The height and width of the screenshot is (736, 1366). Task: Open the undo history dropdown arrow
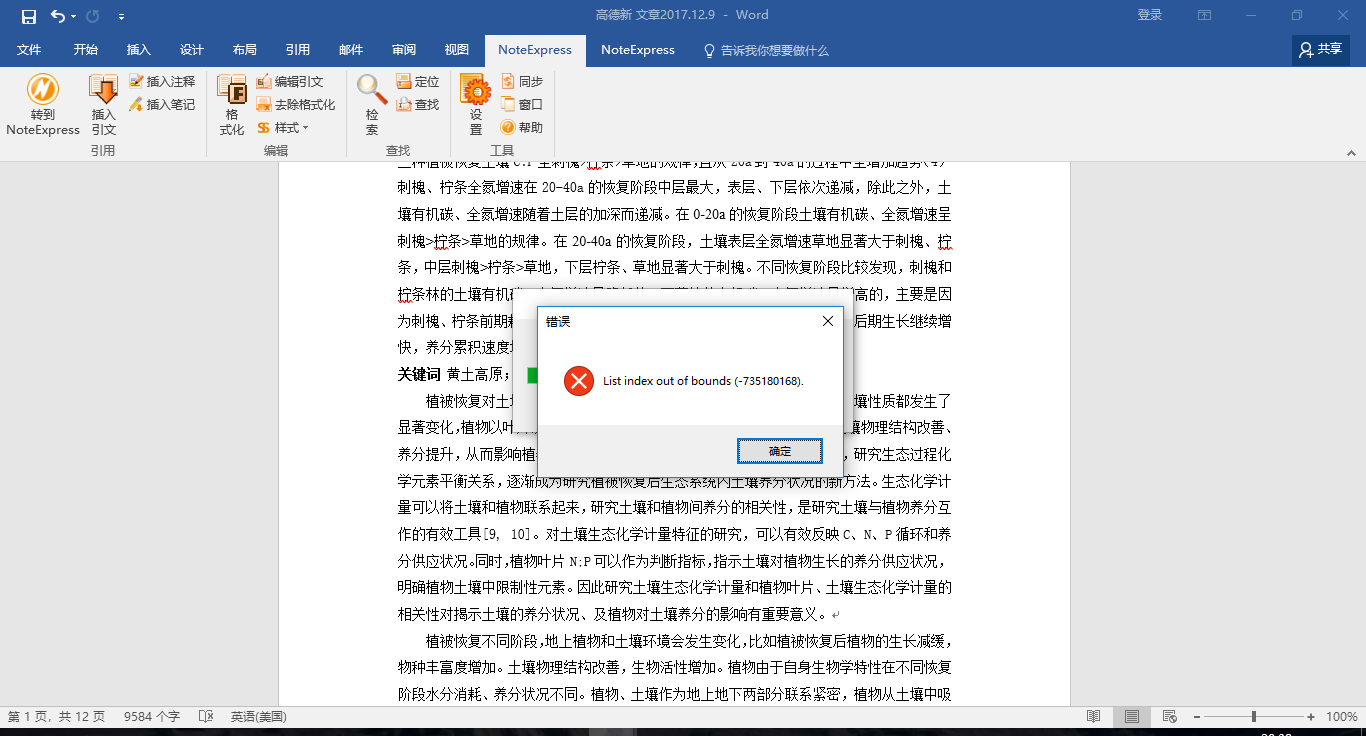tap(76, 16)
